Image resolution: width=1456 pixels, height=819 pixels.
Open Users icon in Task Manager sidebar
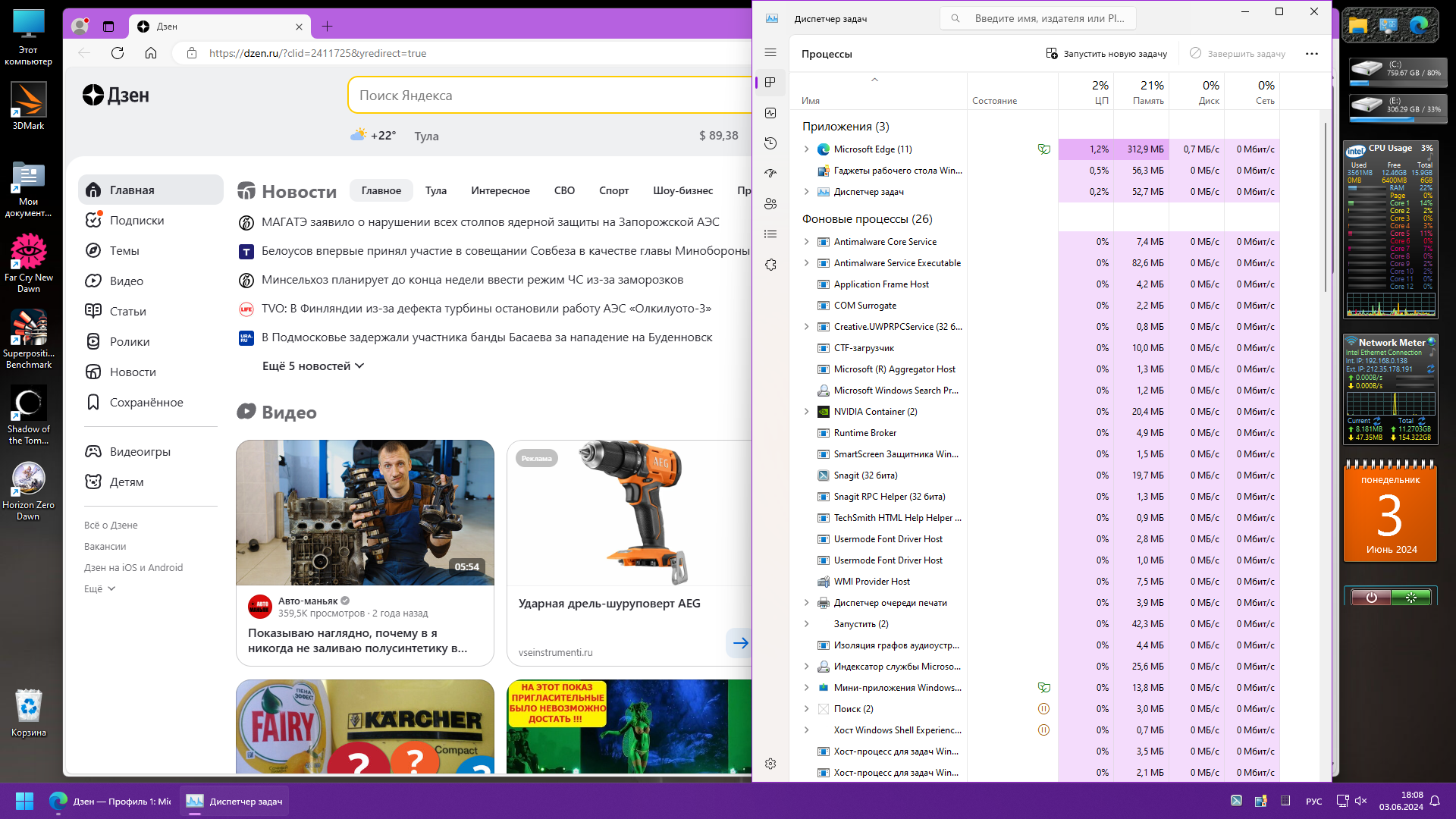(770, 204)
